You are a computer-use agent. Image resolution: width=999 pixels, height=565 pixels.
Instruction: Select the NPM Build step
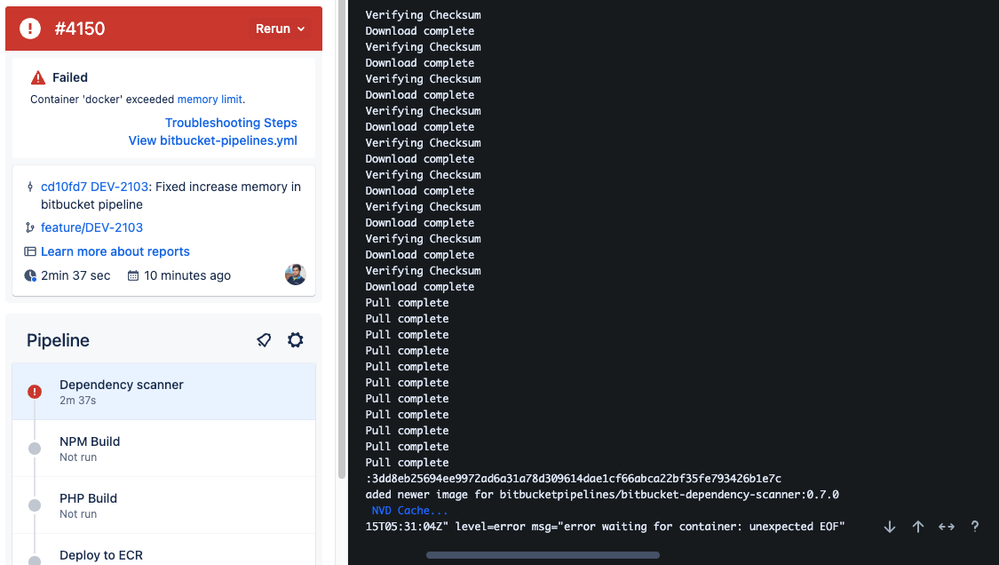click(164, 448)
